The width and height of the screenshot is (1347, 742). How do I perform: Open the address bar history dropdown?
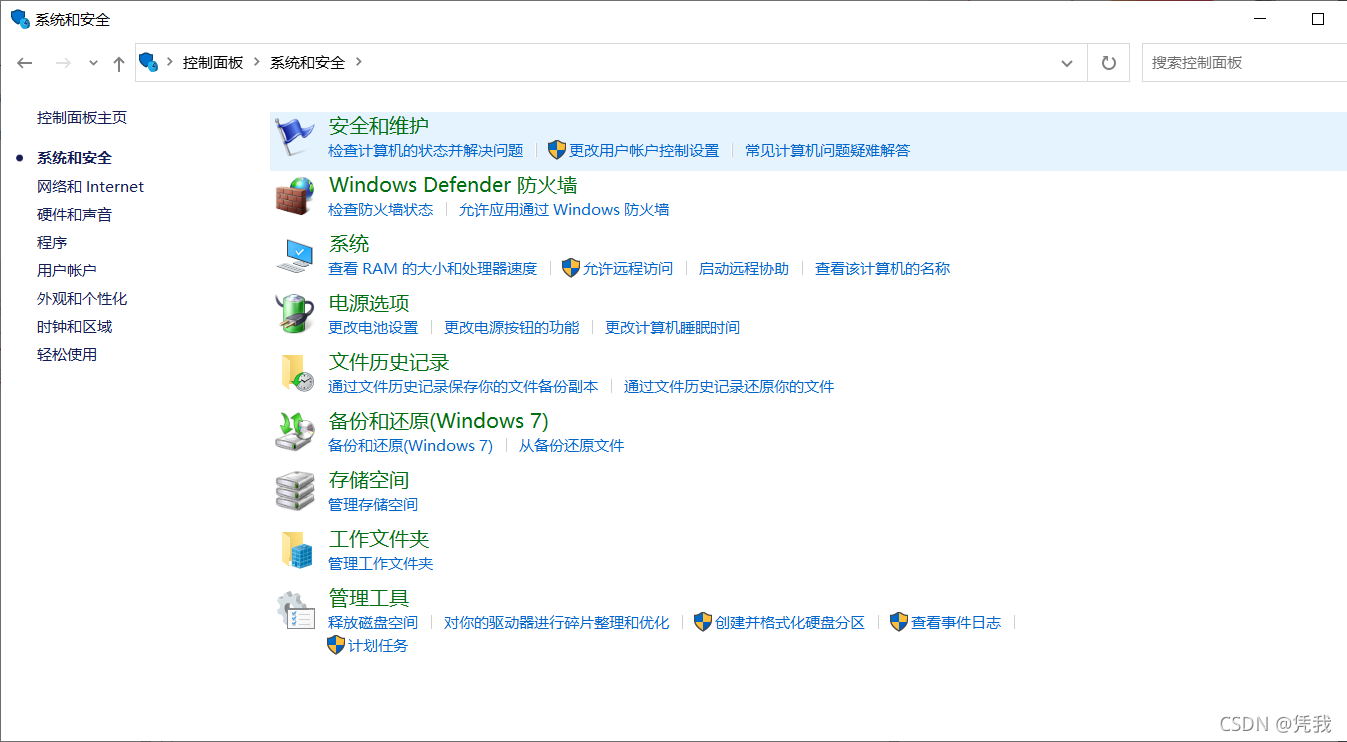point(1066,62)
